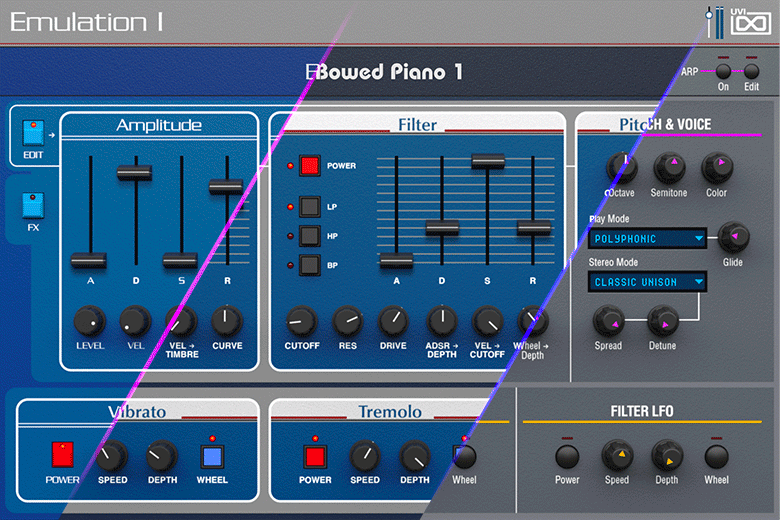Click the Detune knob
The width and height of the screenshot is (780, 520).
[x=663, y=321]
